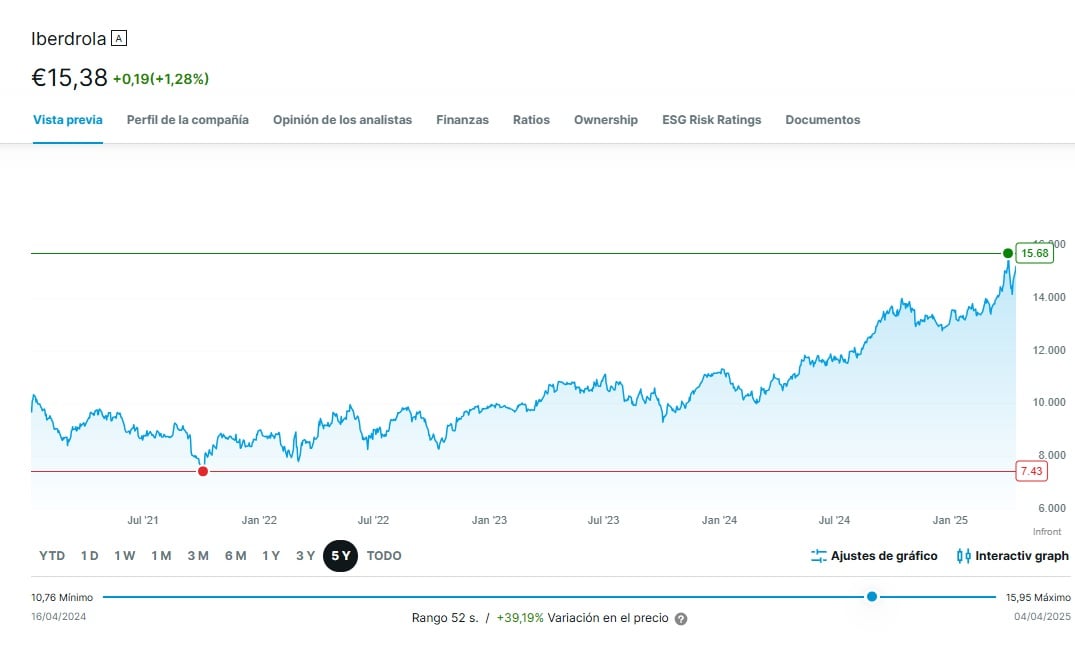Select the 5Y time range

[x=340, y=556]
